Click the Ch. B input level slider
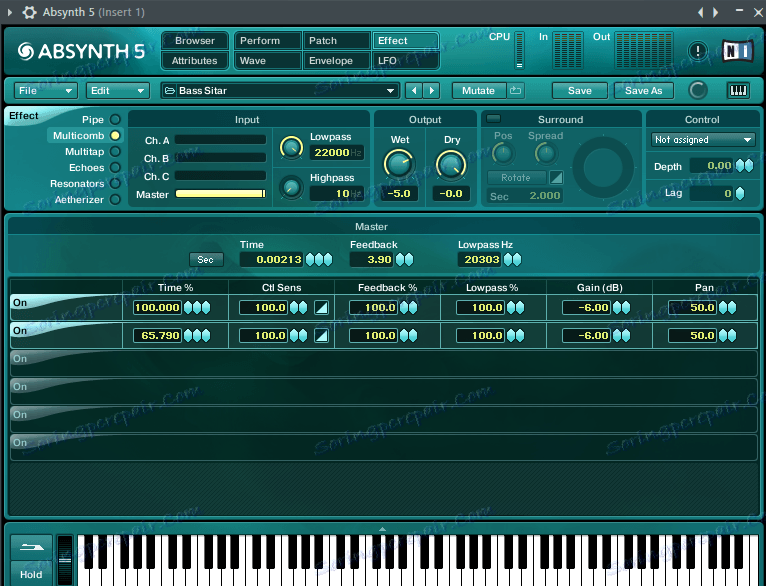 pos(220,158)
